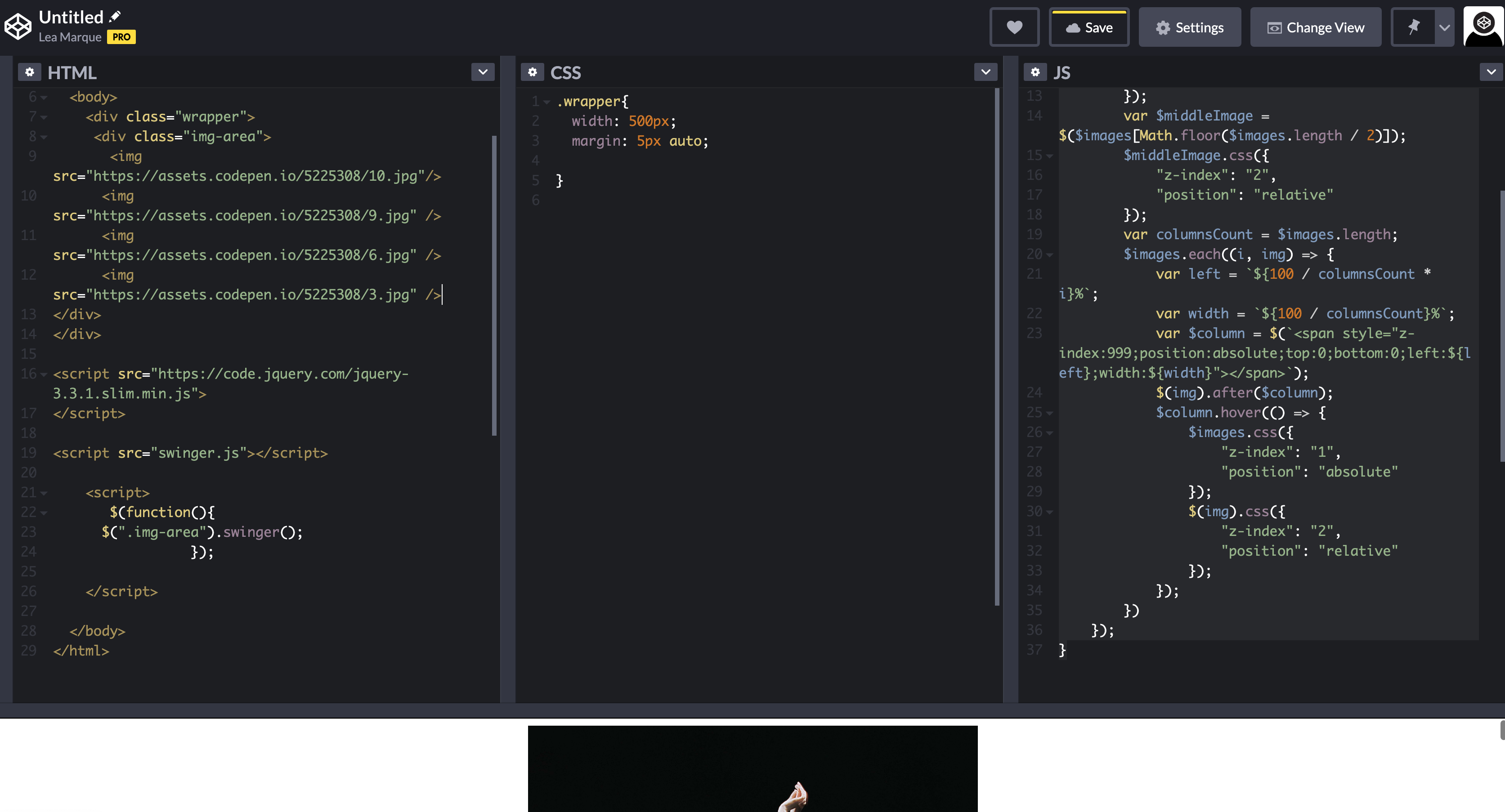Image resolution: width=1505 pixels, height=812 pixels.
Task: Pin this pen with pin icon
Action: point(1413,27)
